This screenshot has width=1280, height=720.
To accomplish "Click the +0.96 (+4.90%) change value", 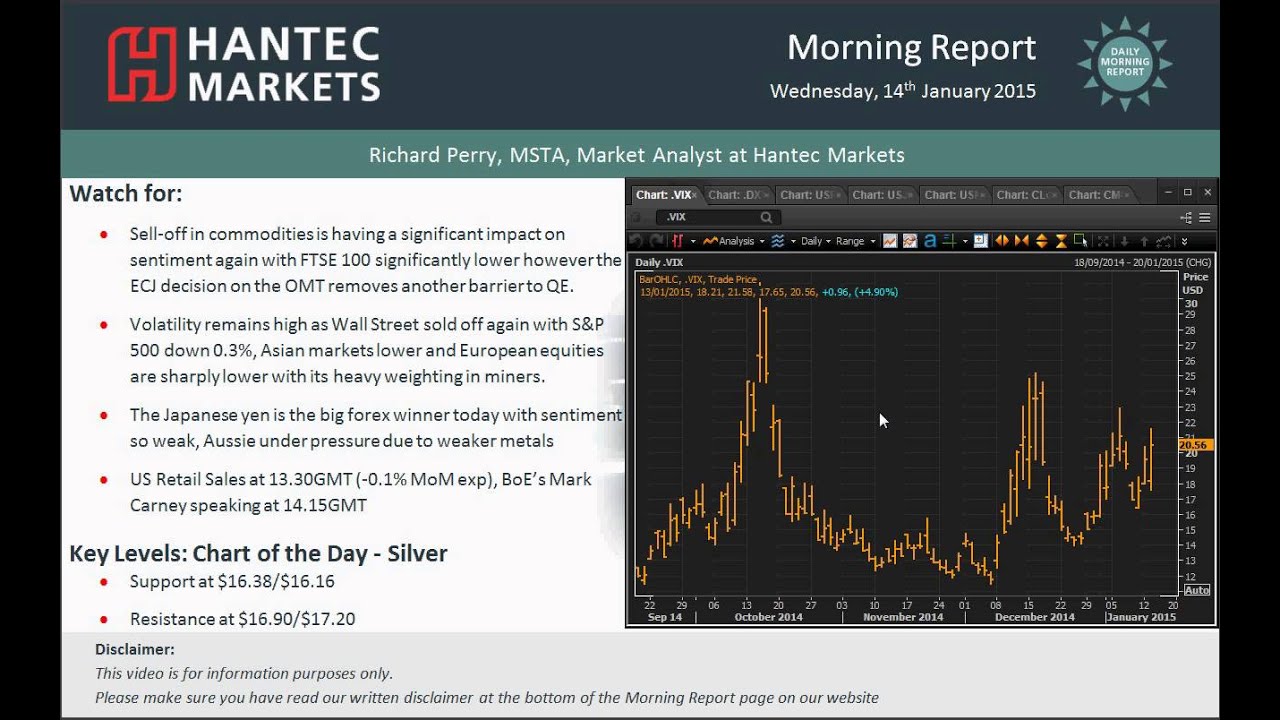I will [x=859, y=292].
